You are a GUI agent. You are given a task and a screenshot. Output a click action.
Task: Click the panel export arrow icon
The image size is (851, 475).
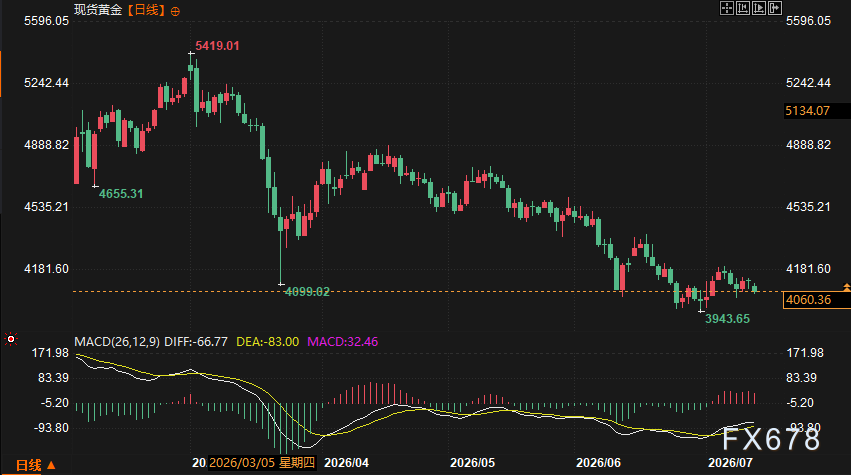coord(775,8)
